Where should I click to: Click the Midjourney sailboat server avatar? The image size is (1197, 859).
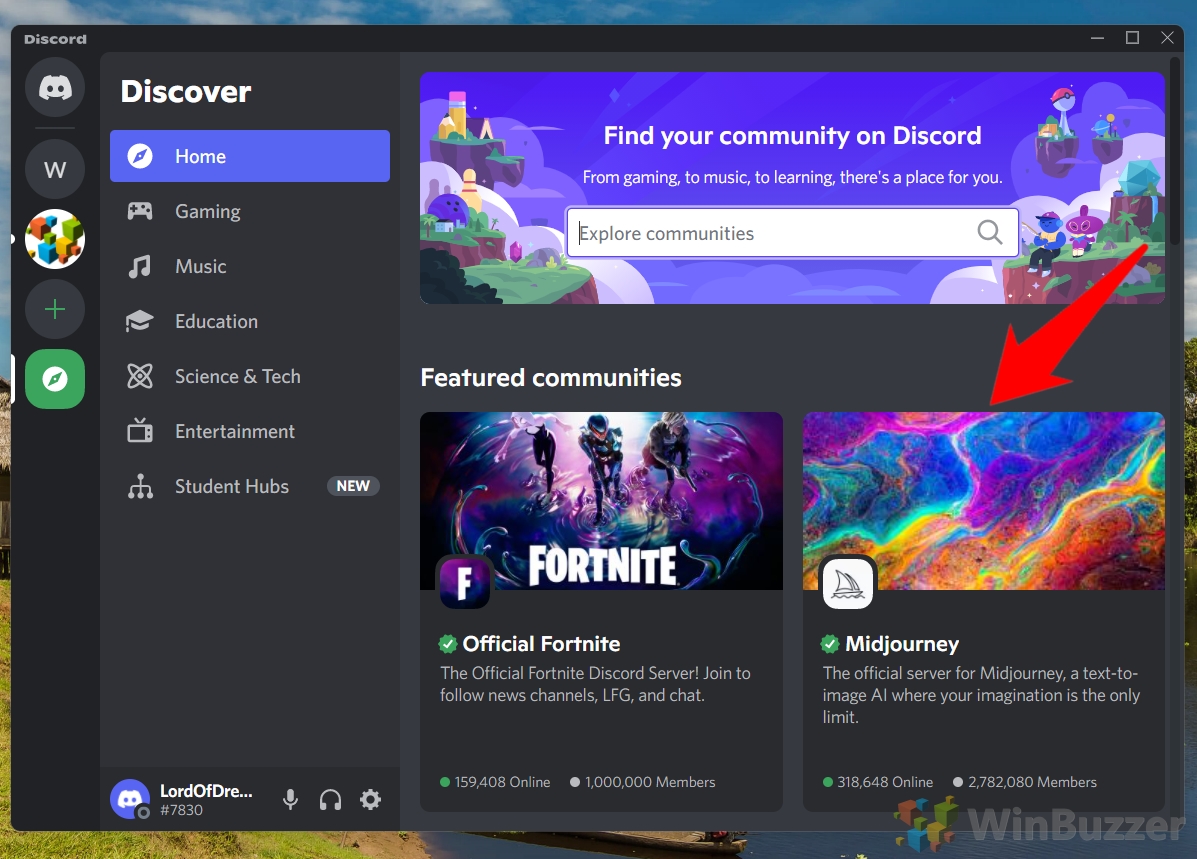[847, 583]
